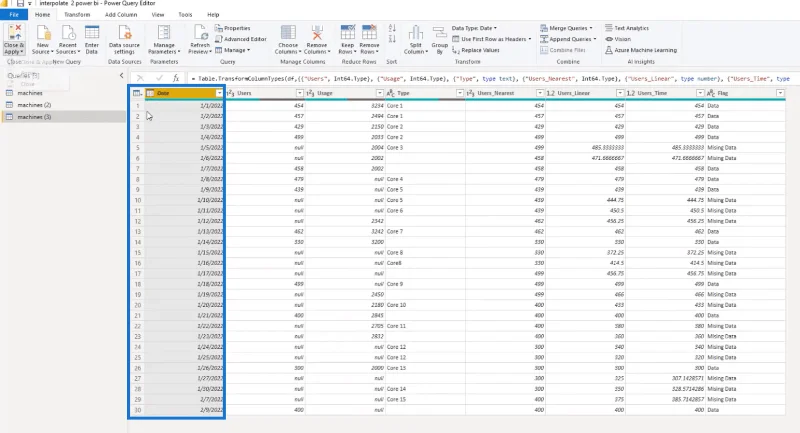Open the Merge Queries dropdown
800x433 pixels.
[x=566, y=28]
